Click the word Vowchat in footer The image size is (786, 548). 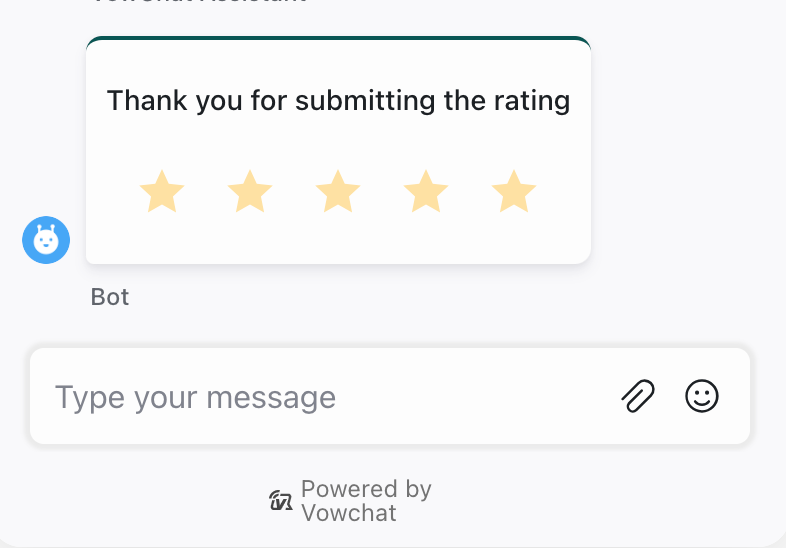click(x=349, y=514)
